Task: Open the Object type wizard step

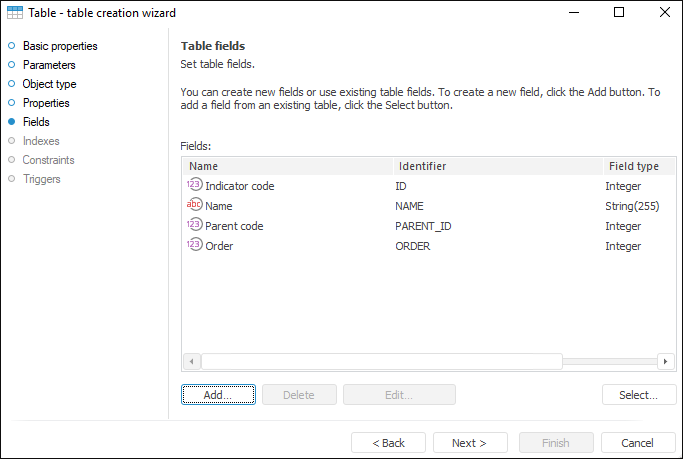Action: click(49, 84)
